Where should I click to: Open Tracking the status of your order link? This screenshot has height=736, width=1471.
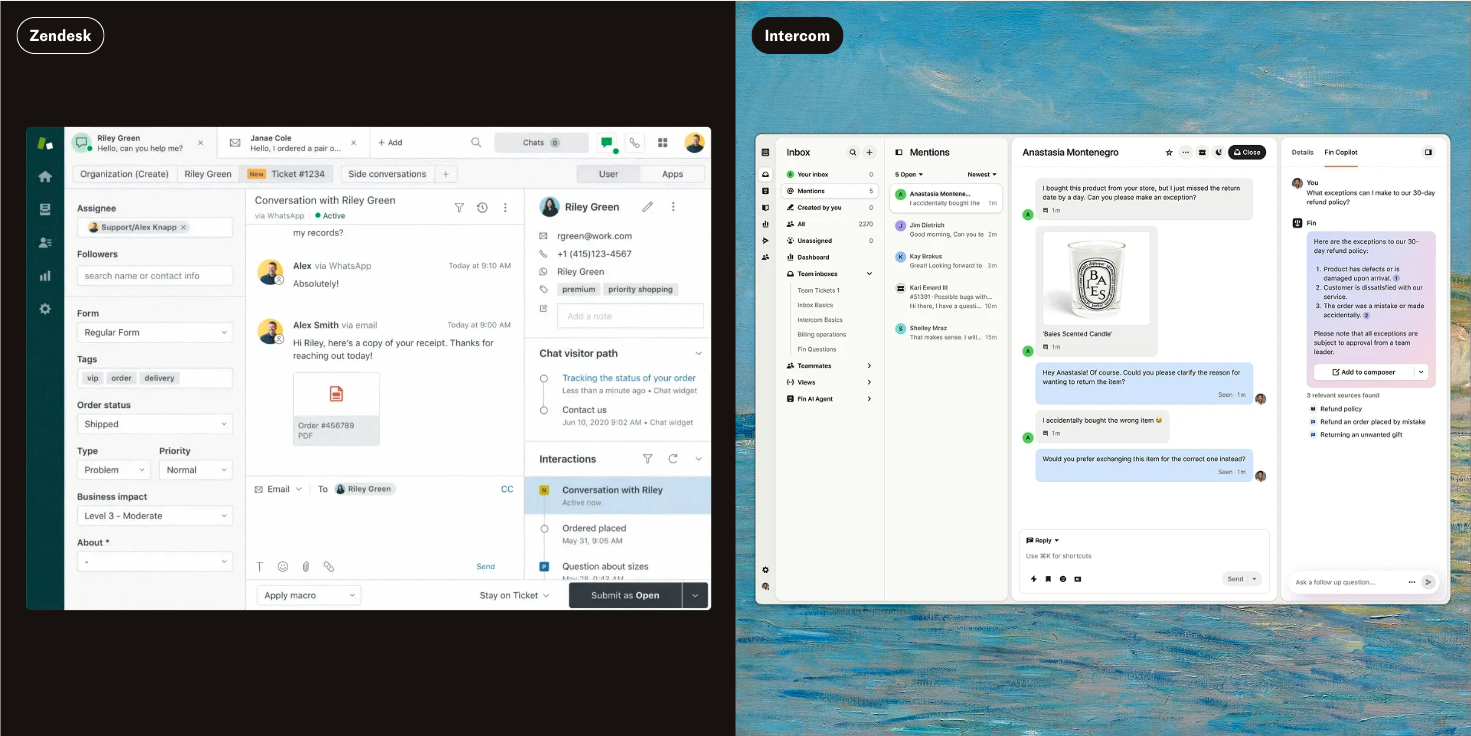point(629,378)
